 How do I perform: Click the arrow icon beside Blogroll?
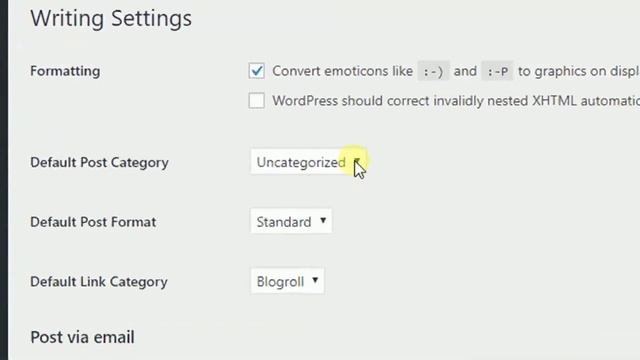pyautogui.click(x=315, y=280)
